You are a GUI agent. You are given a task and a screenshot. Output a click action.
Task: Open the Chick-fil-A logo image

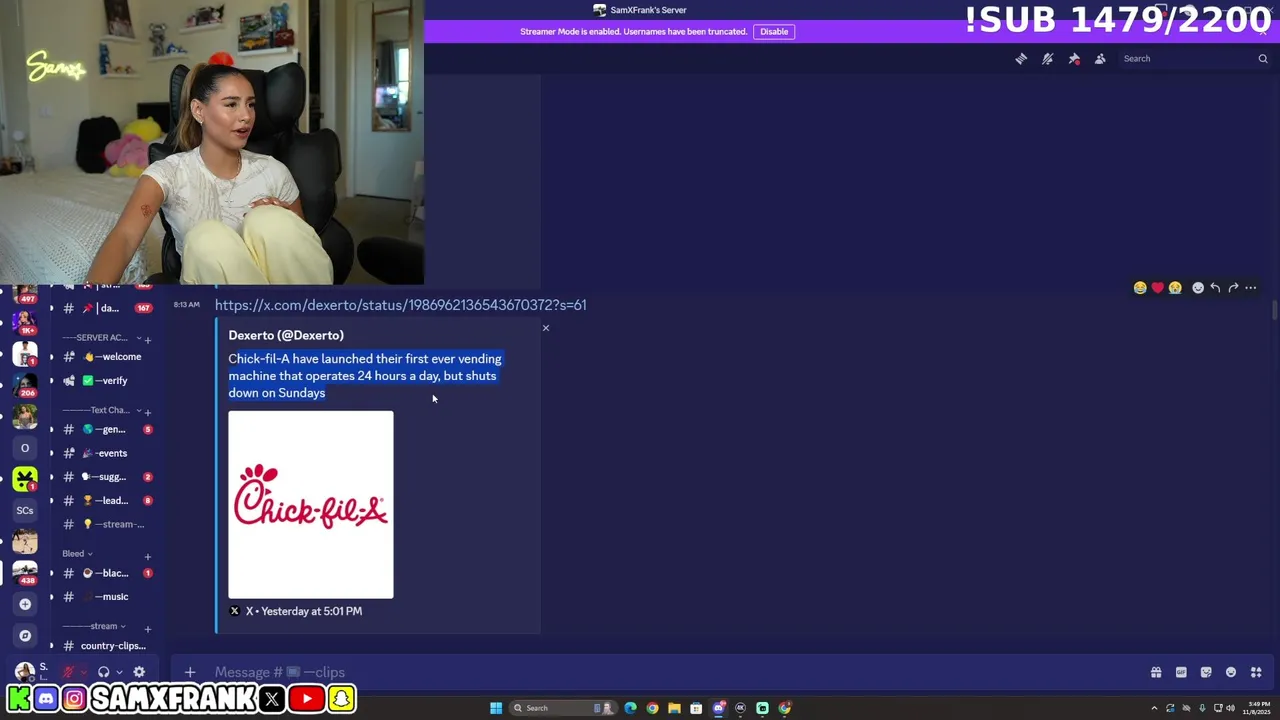click(311, 505)
